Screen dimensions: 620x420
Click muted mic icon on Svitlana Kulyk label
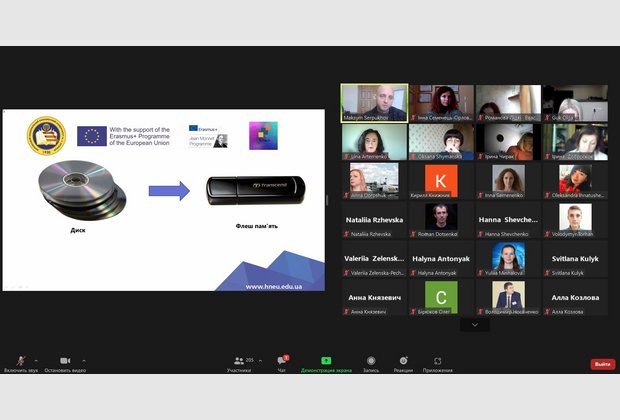[548, 273]
